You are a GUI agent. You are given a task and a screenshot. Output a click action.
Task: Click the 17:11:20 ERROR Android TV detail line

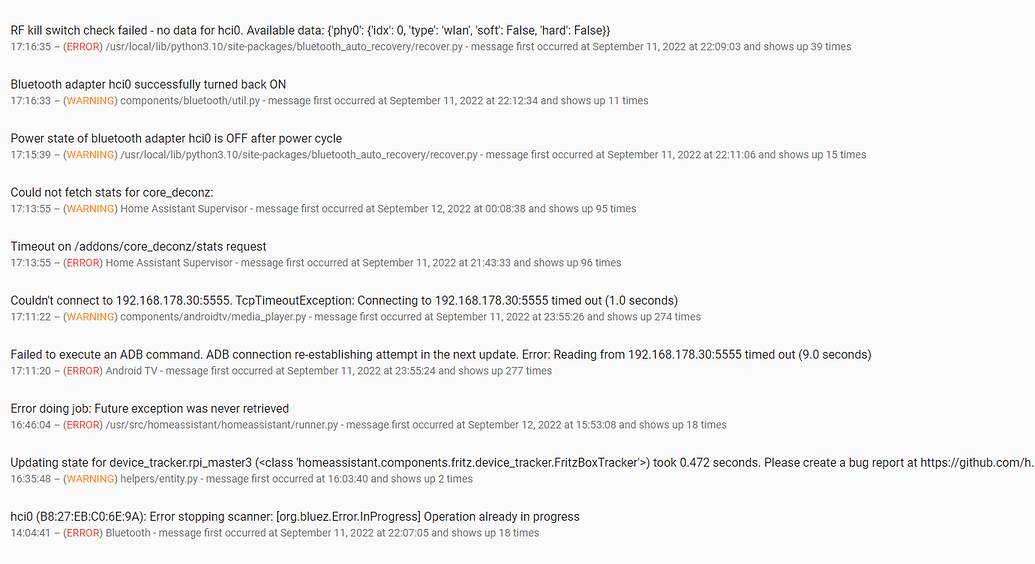281,371
